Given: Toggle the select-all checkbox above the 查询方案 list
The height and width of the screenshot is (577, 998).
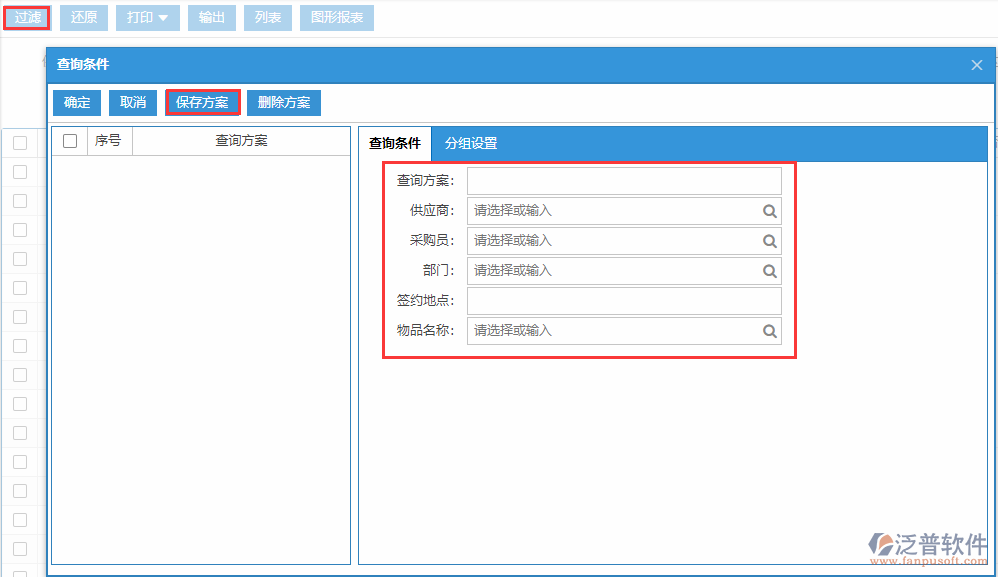Looking at the screenshot, I should (69, 141).
